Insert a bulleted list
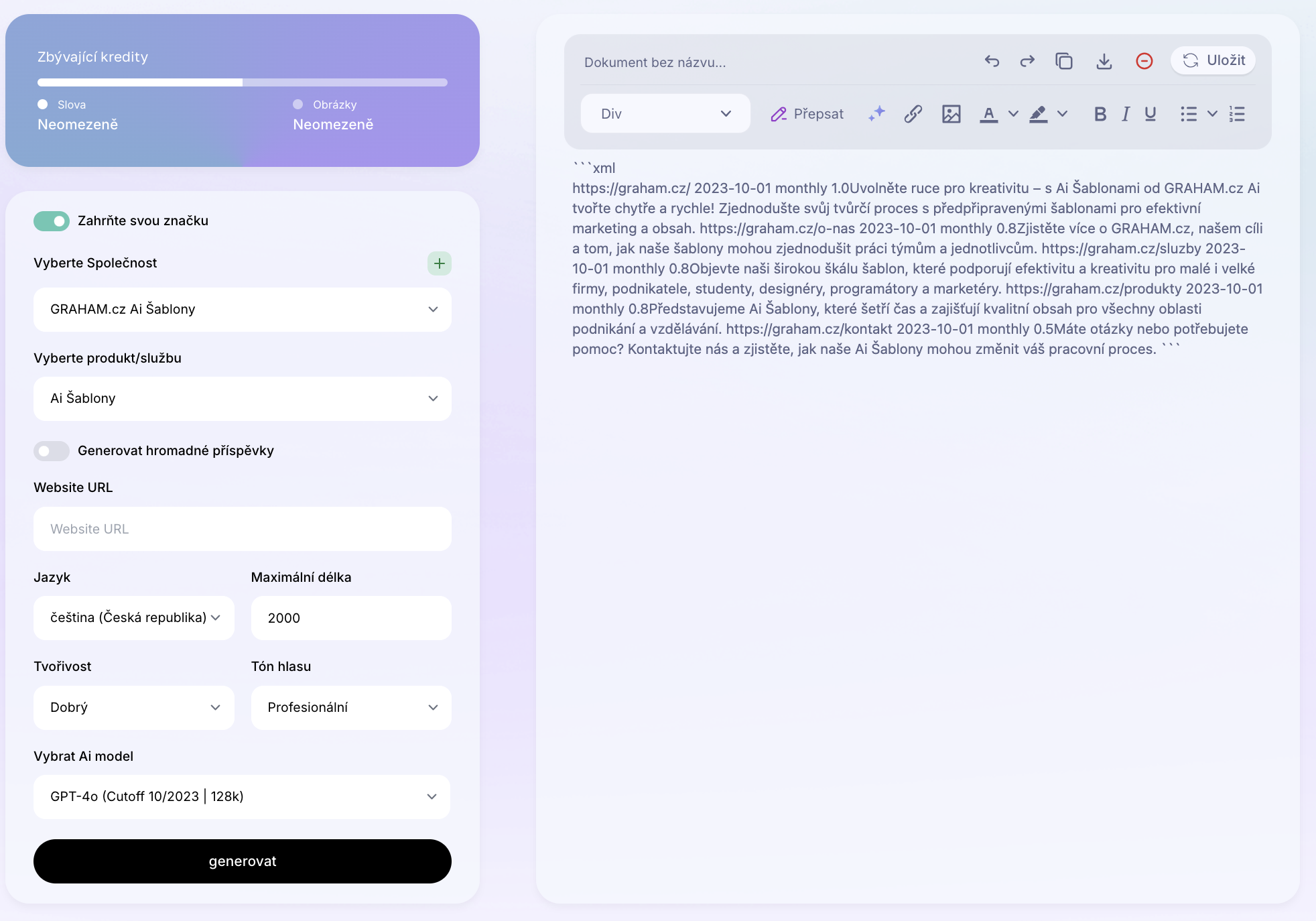This screenshot has width=1316, height=921. click(x=1189, y=114)
